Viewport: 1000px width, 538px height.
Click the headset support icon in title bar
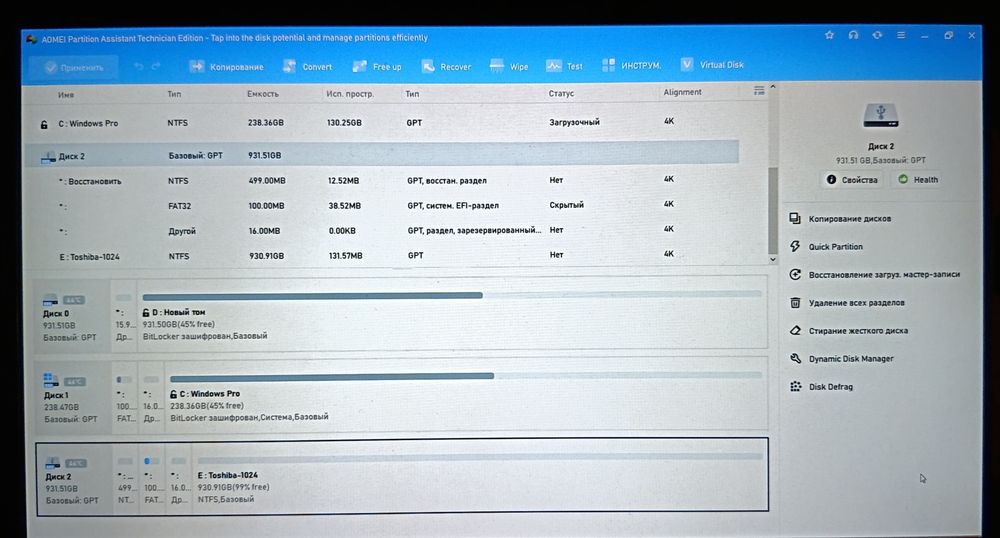coord(853,35)
